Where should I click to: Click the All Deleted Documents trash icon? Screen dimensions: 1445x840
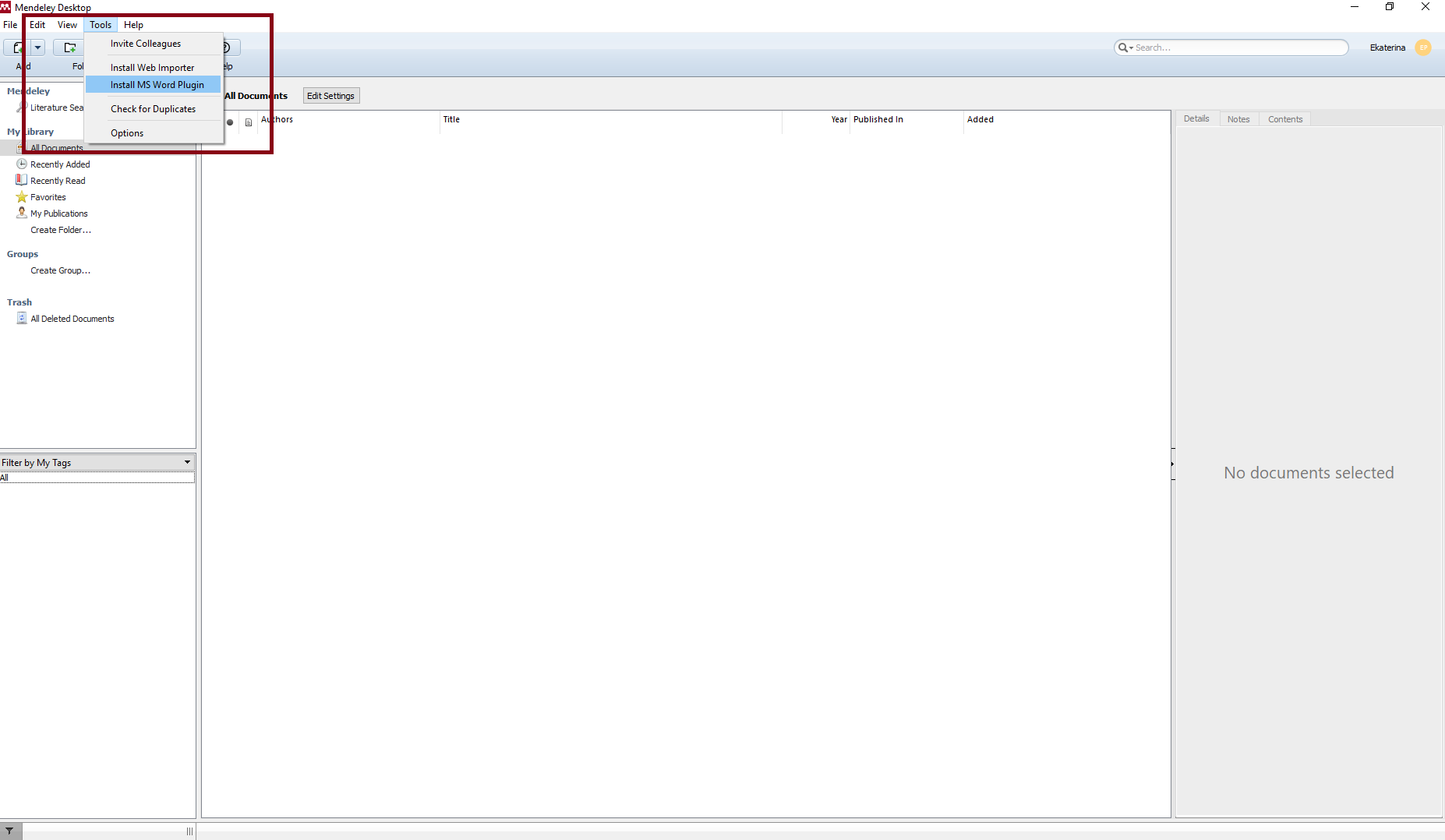pyautogui.click(x=22, y=318)
